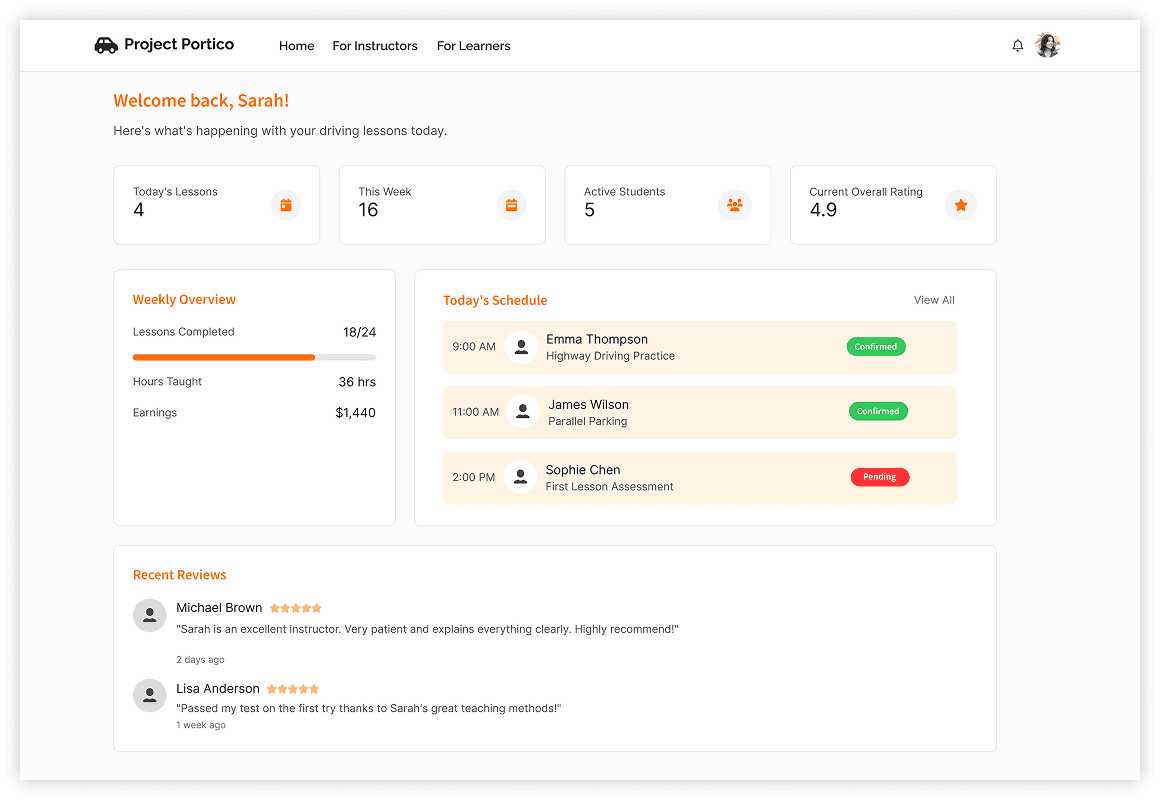
Task: Click the calendar icon in Today's Lessons card
Action: click(286, 205)
